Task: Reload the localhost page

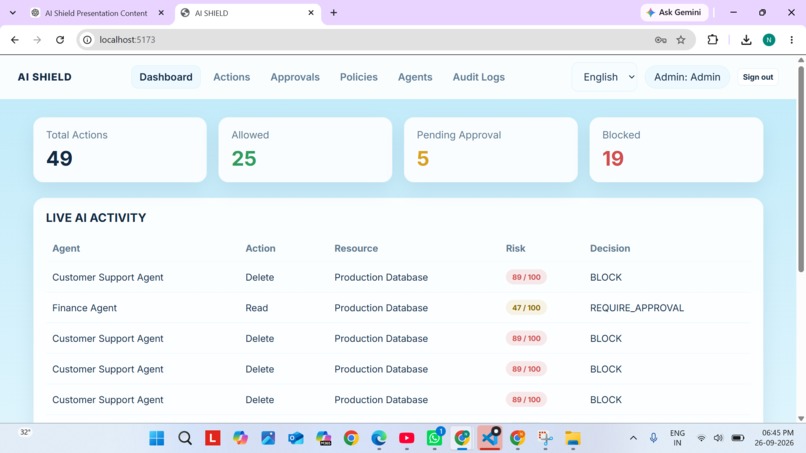Action: [60, 40]
